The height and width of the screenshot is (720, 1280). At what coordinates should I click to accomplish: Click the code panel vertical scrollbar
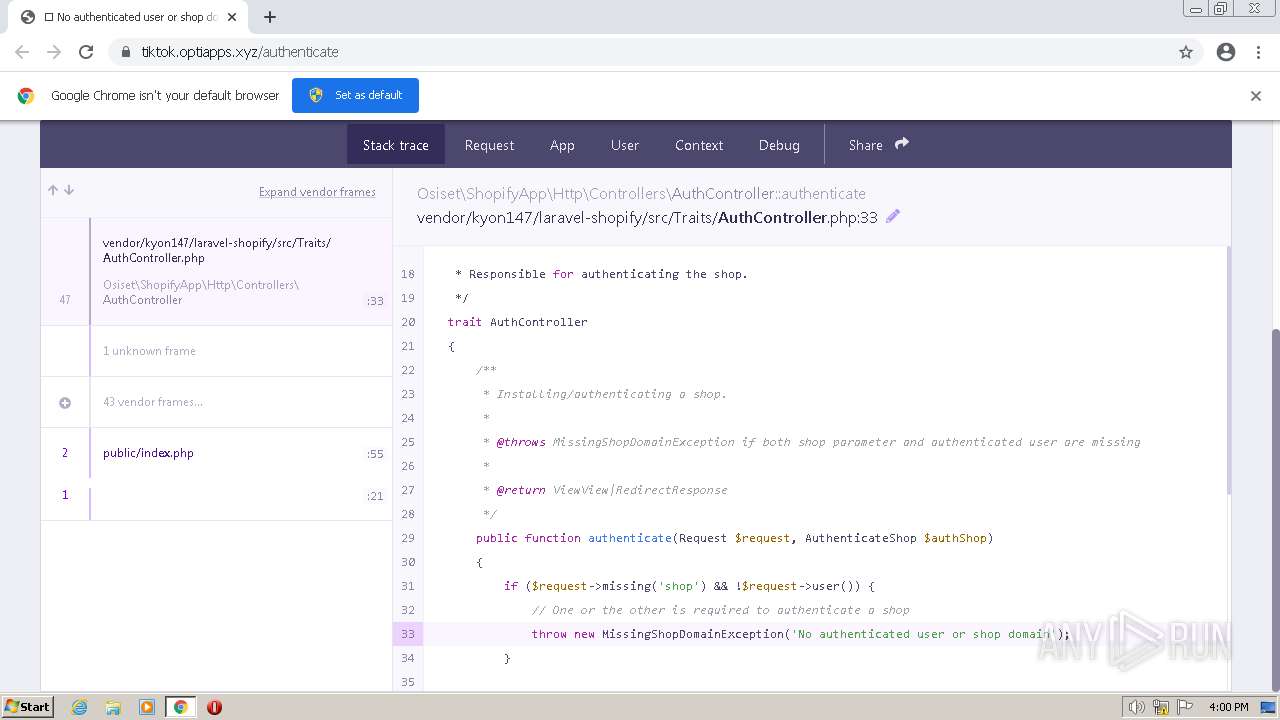pos(1227,370)
